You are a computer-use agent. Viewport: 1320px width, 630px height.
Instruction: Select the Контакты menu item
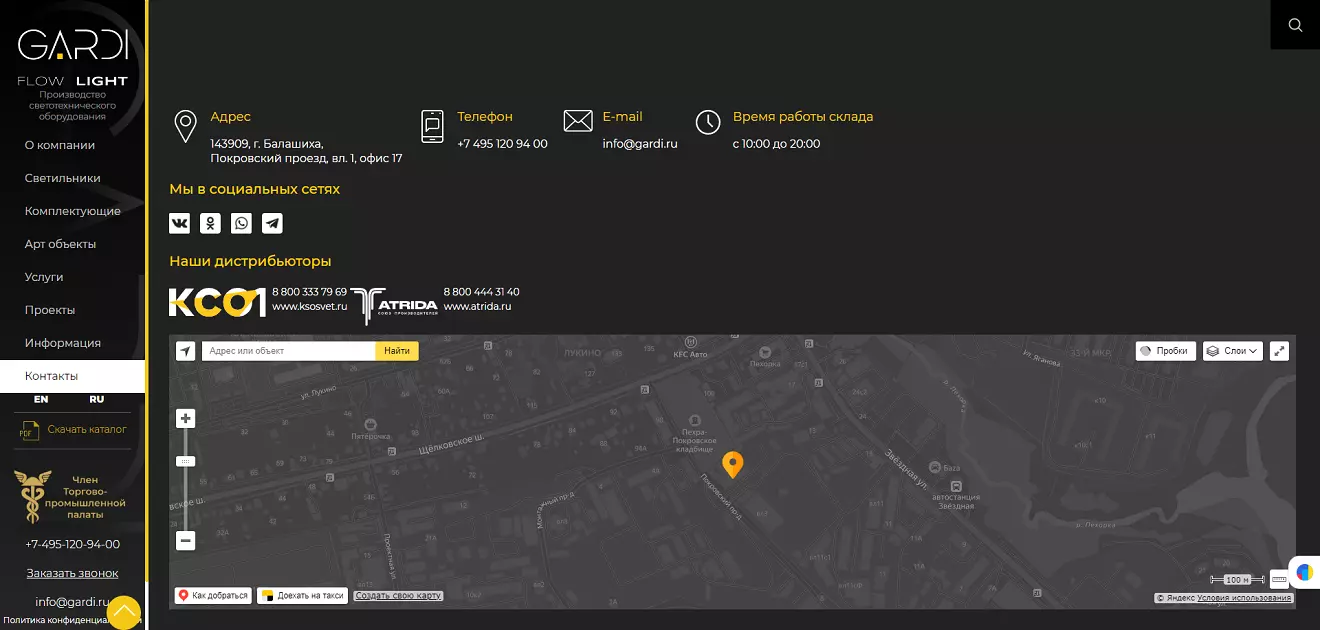[x=72, y=376]
